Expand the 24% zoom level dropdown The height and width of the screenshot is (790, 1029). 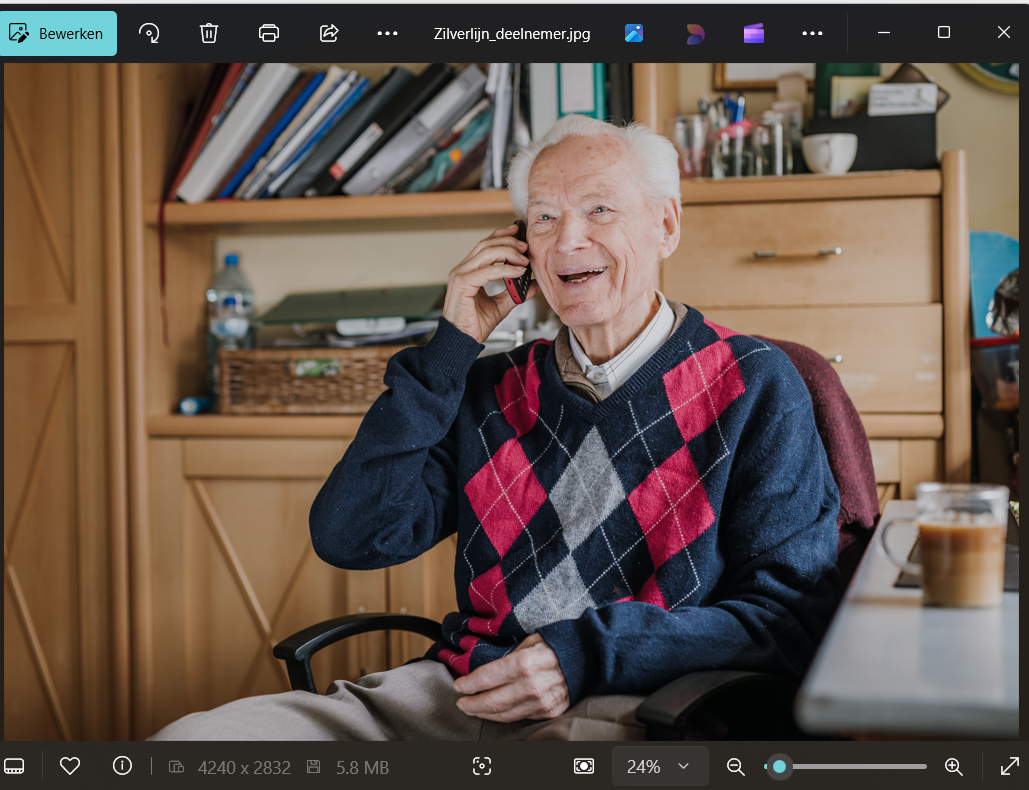click(660, 766)
